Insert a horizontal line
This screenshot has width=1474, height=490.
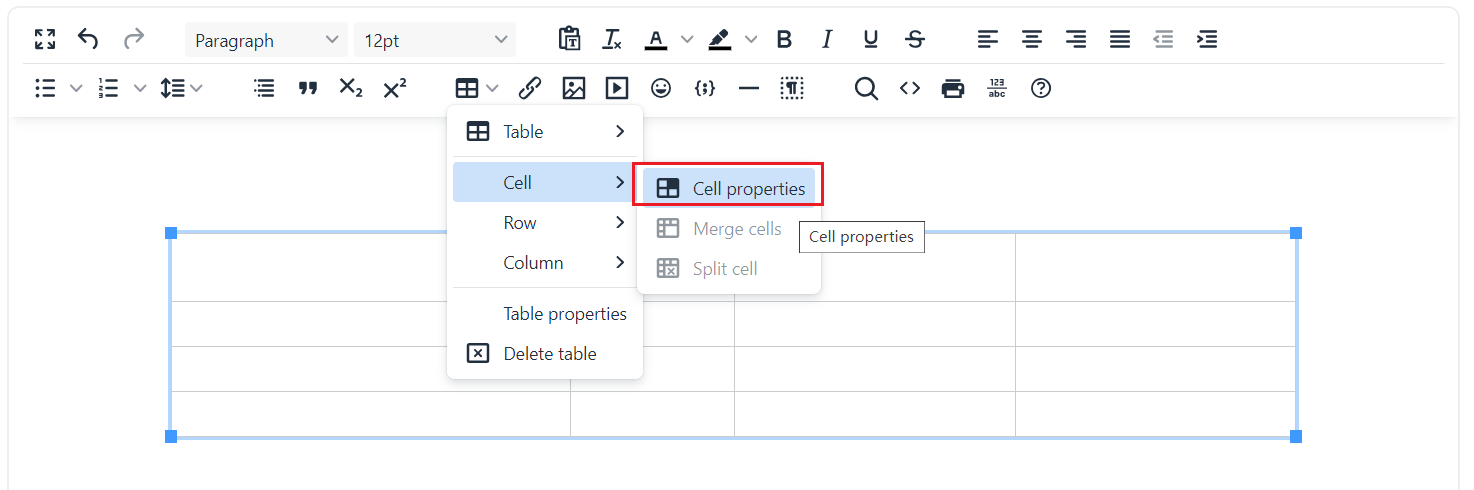(749, 89)
